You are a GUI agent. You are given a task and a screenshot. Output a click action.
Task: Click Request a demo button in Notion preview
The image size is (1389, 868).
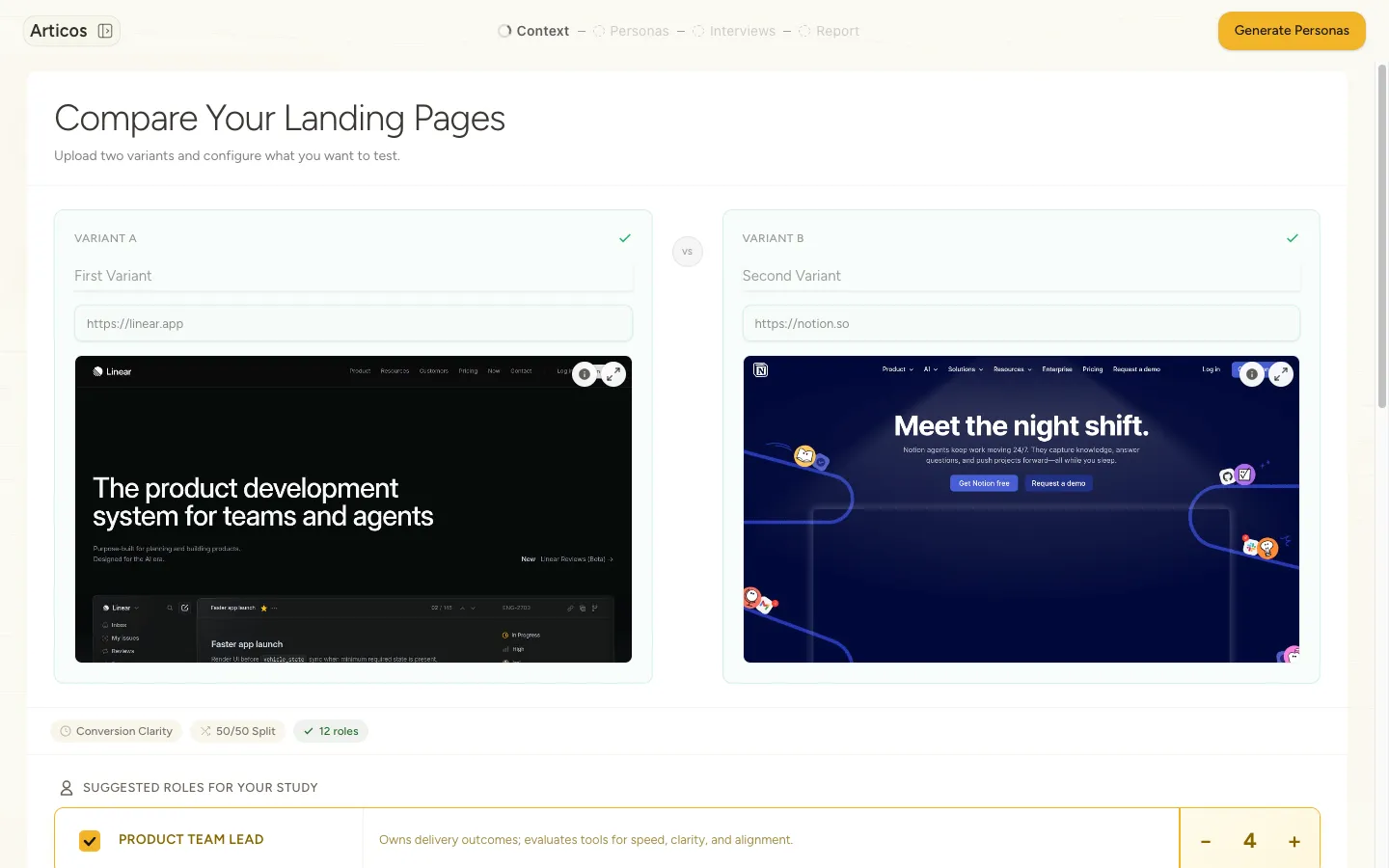coord(1058,483)
